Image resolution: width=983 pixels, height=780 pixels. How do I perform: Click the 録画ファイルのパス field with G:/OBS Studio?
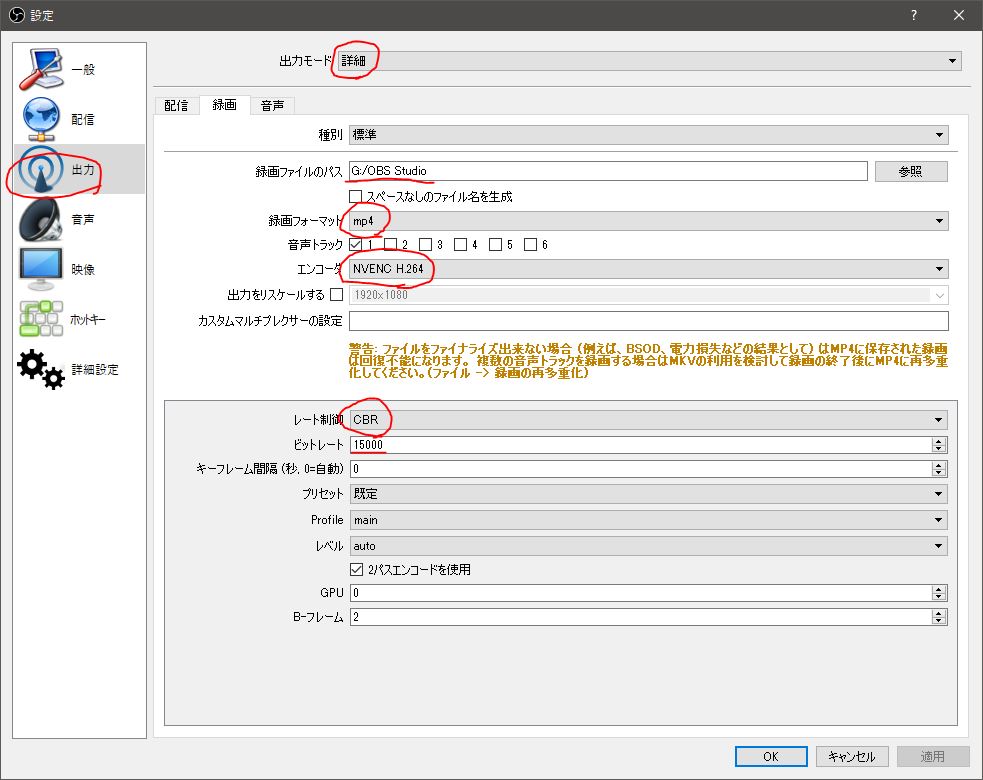608,171
